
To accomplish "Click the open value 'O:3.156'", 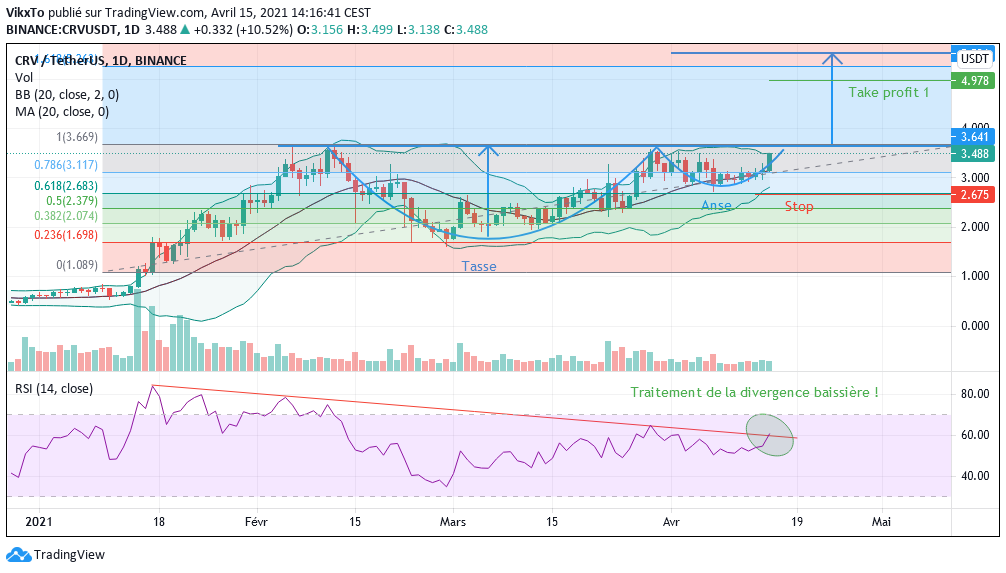I will (320, 30).
